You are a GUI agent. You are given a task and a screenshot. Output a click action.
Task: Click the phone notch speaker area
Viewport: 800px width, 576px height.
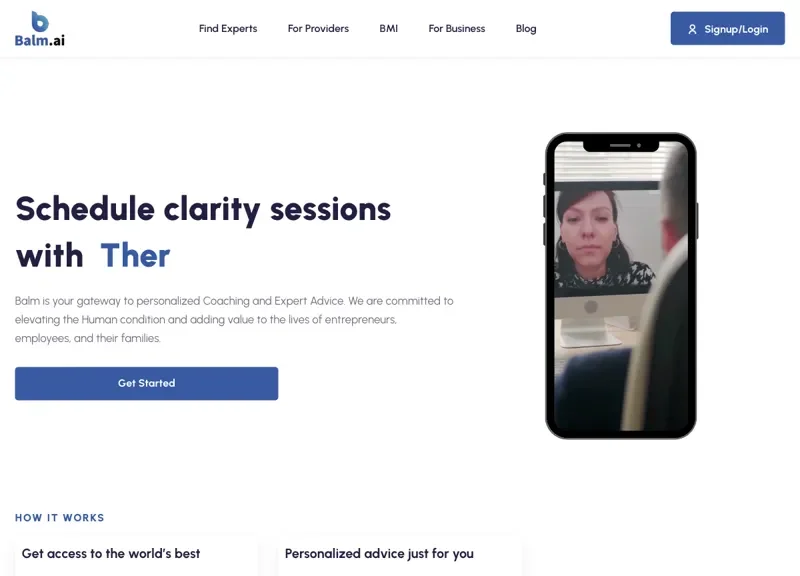click(x=621, y=145)
